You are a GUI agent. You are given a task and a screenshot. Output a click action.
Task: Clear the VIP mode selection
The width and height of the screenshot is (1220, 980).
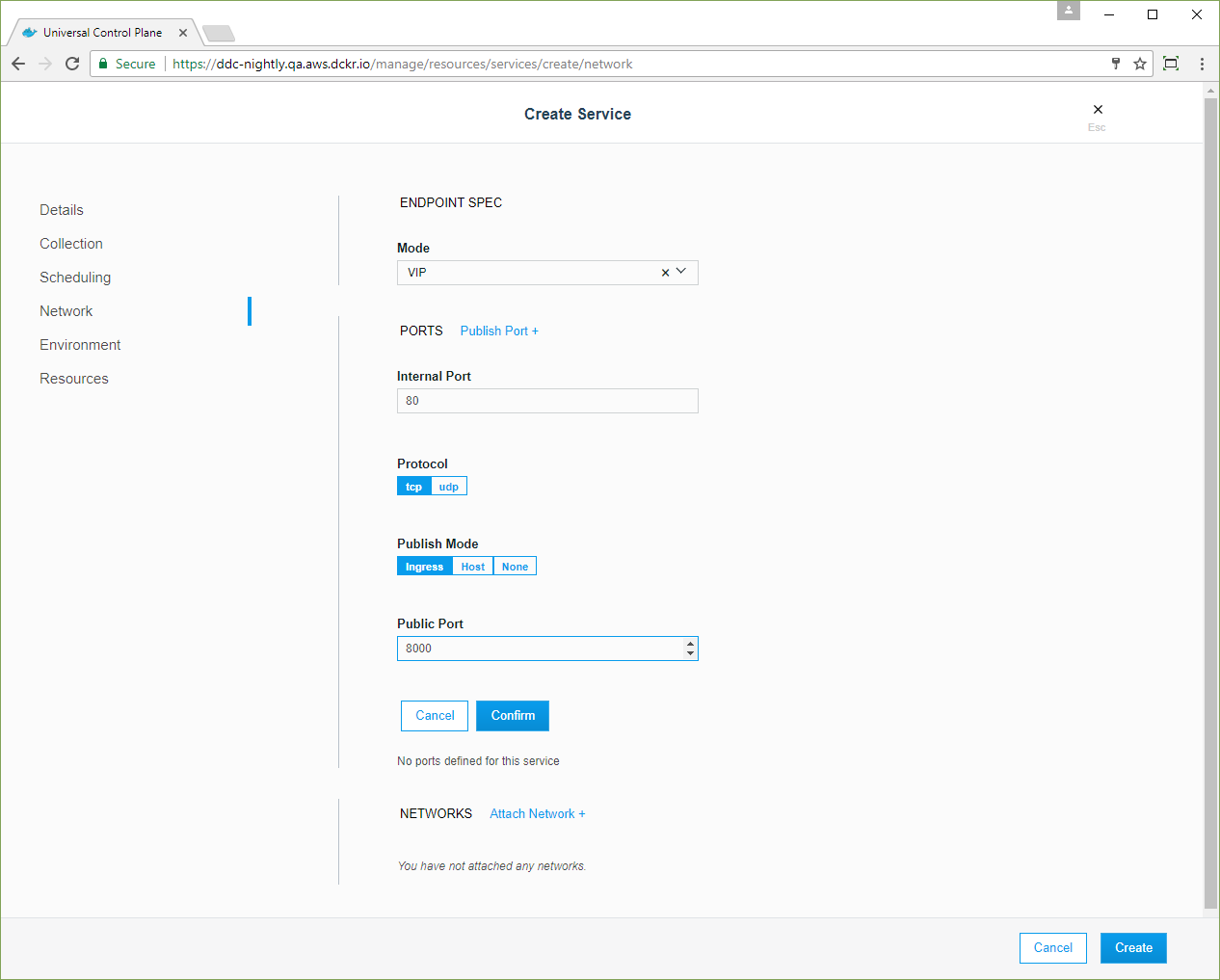[665, 273]
